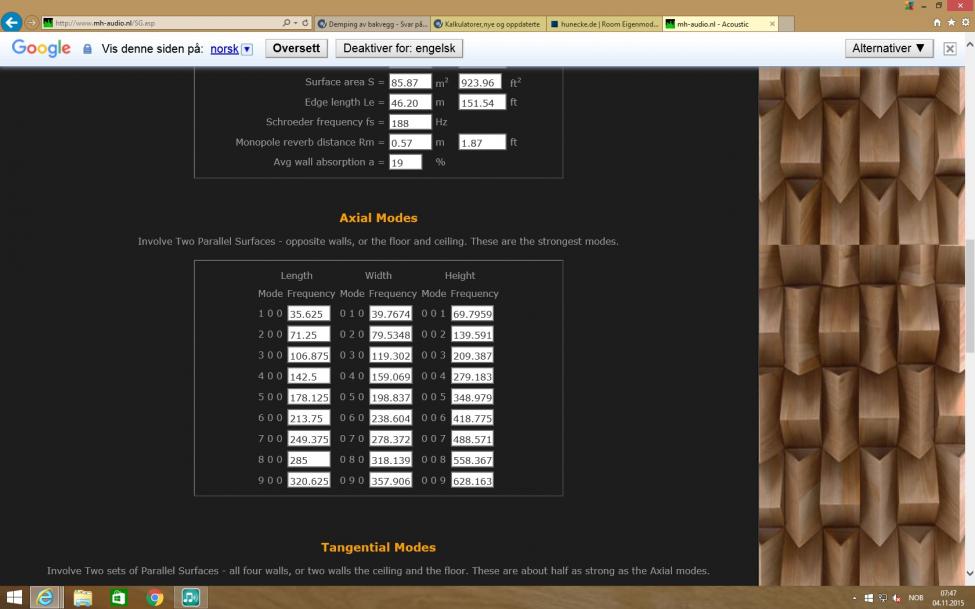The image size is (975, 609).
Task: Open Internet Explorer from the taskbar
Action: point(45,598)
